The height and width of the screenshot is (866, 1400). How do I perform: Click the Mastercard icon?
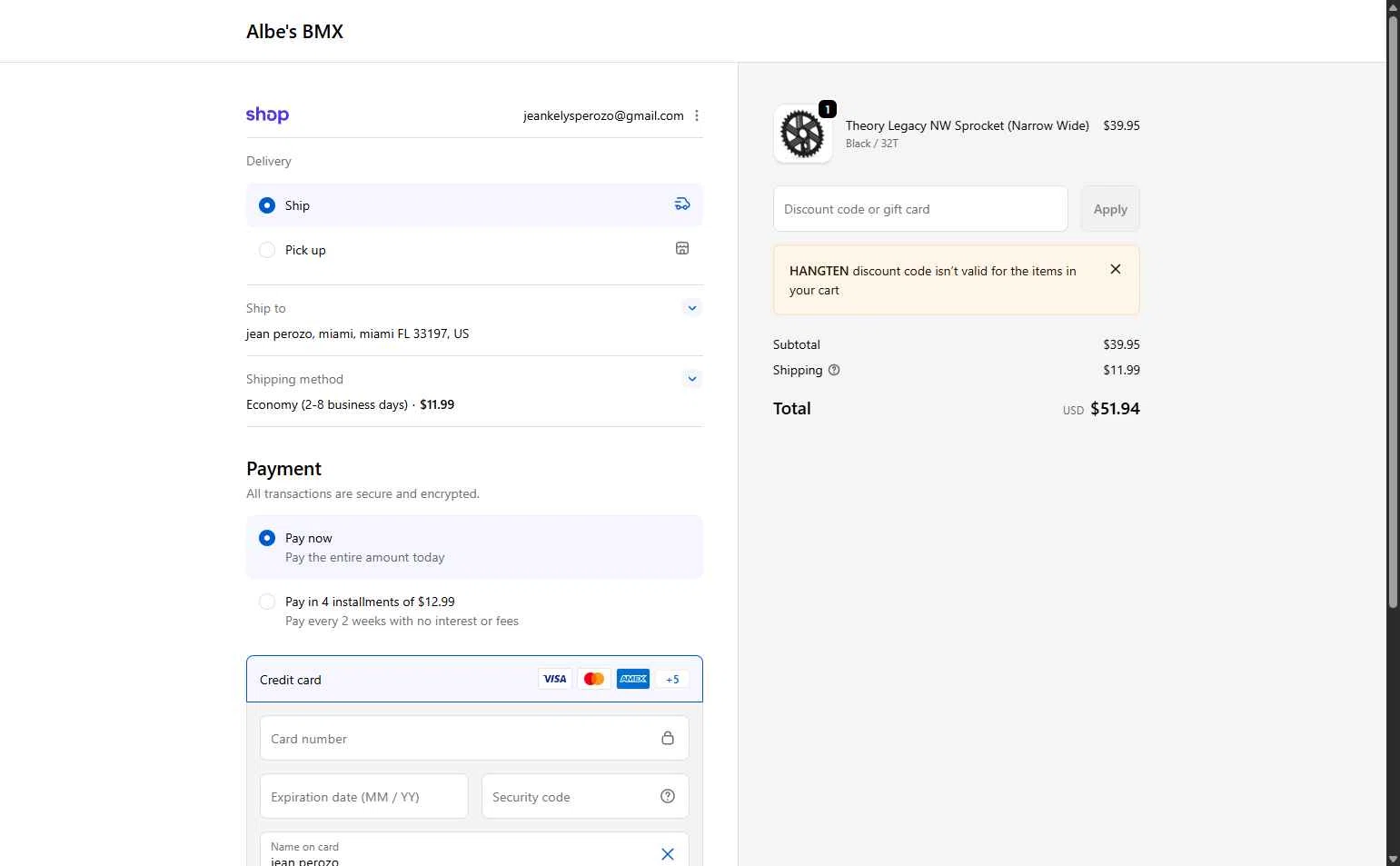tap(594, 679)
